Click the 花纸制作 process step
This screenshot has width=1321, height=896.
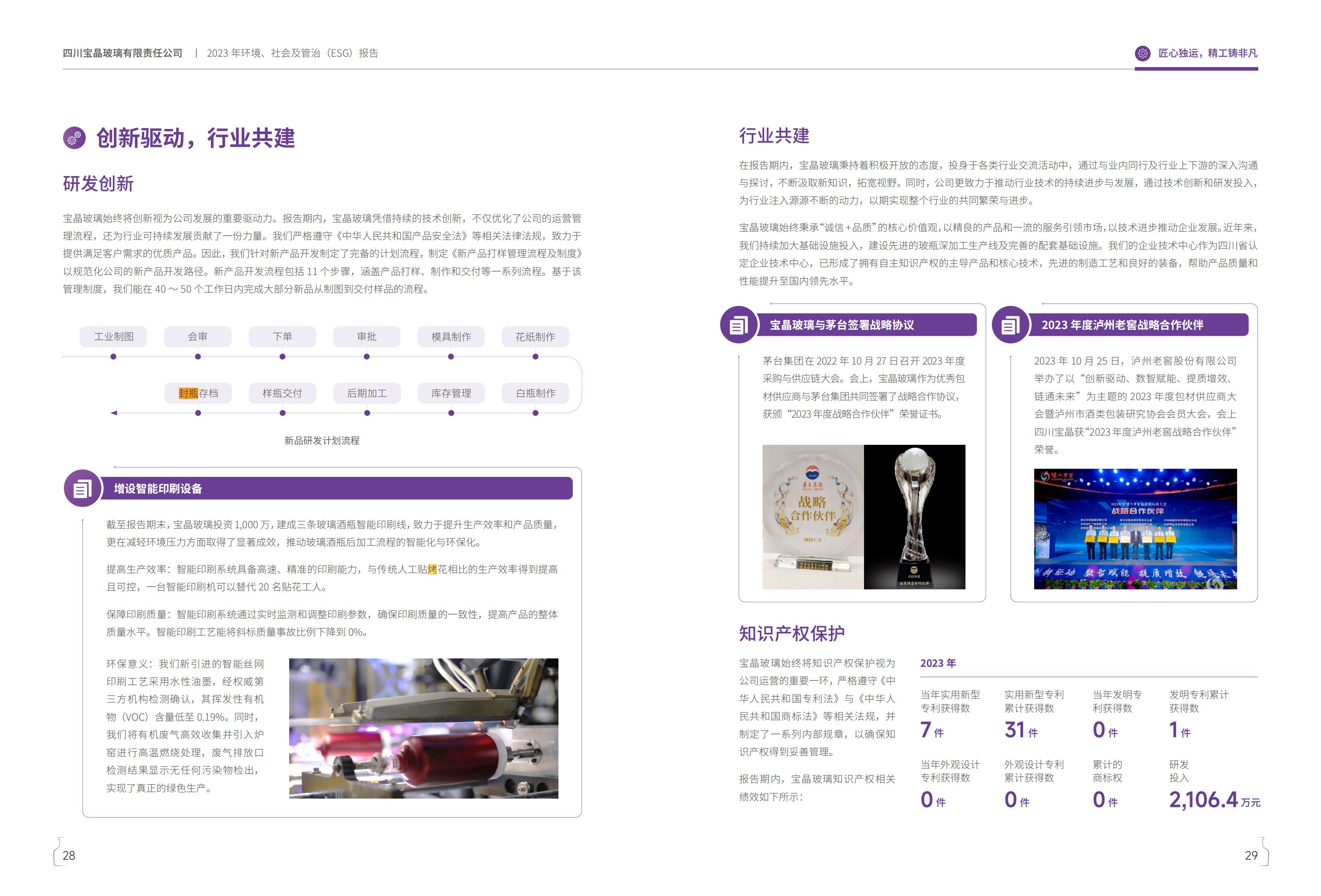(535, 336)
